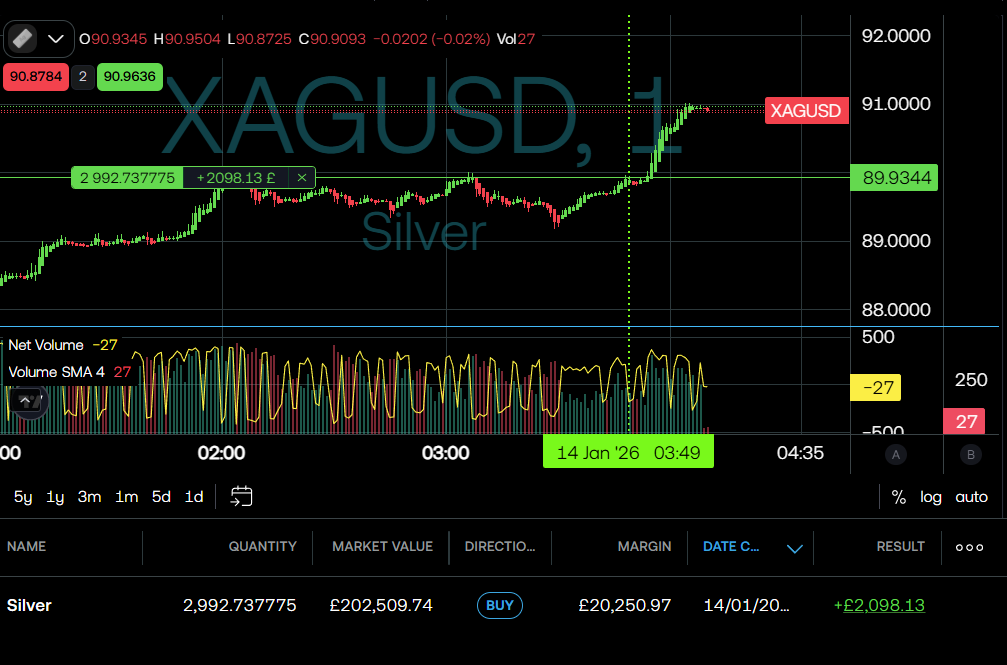Click the green buy price 90.9636
The image size is (1007, 665).
(x=129, y=76)
